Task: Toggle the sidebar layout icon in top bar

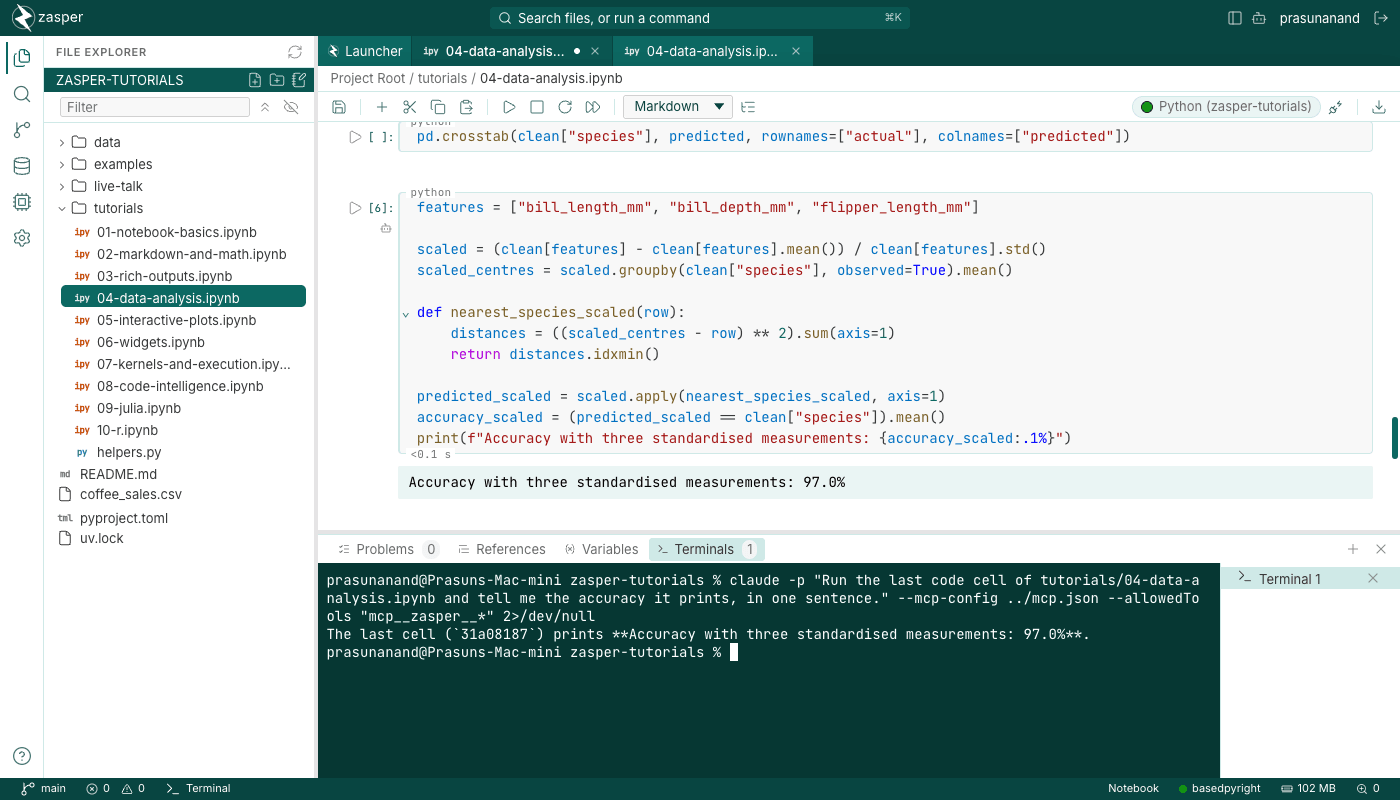Action: tap(1235, 18)
